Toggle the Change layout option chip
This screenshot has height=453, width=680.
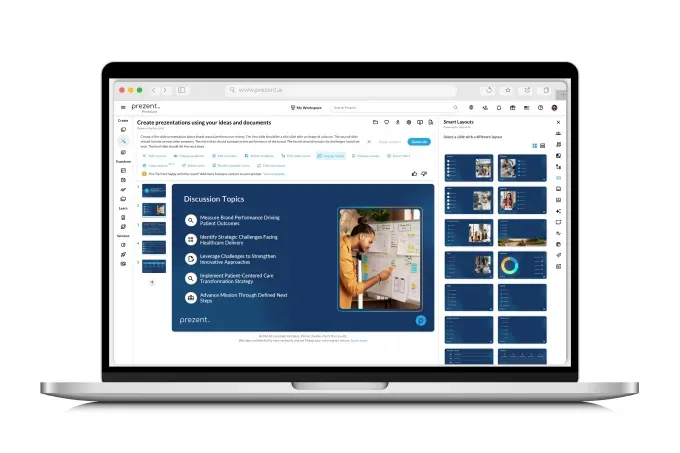pos(331,156)
